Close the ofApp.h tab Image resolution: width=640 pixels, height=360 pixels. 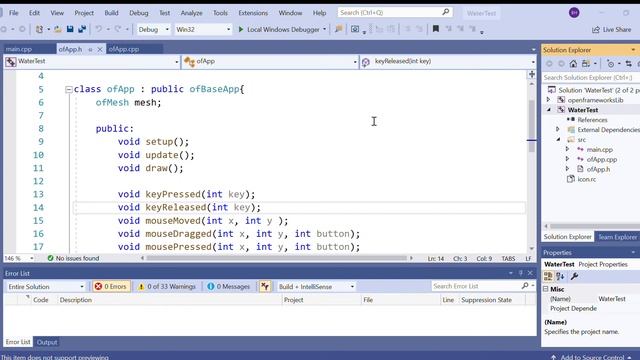tap(100, 49)
